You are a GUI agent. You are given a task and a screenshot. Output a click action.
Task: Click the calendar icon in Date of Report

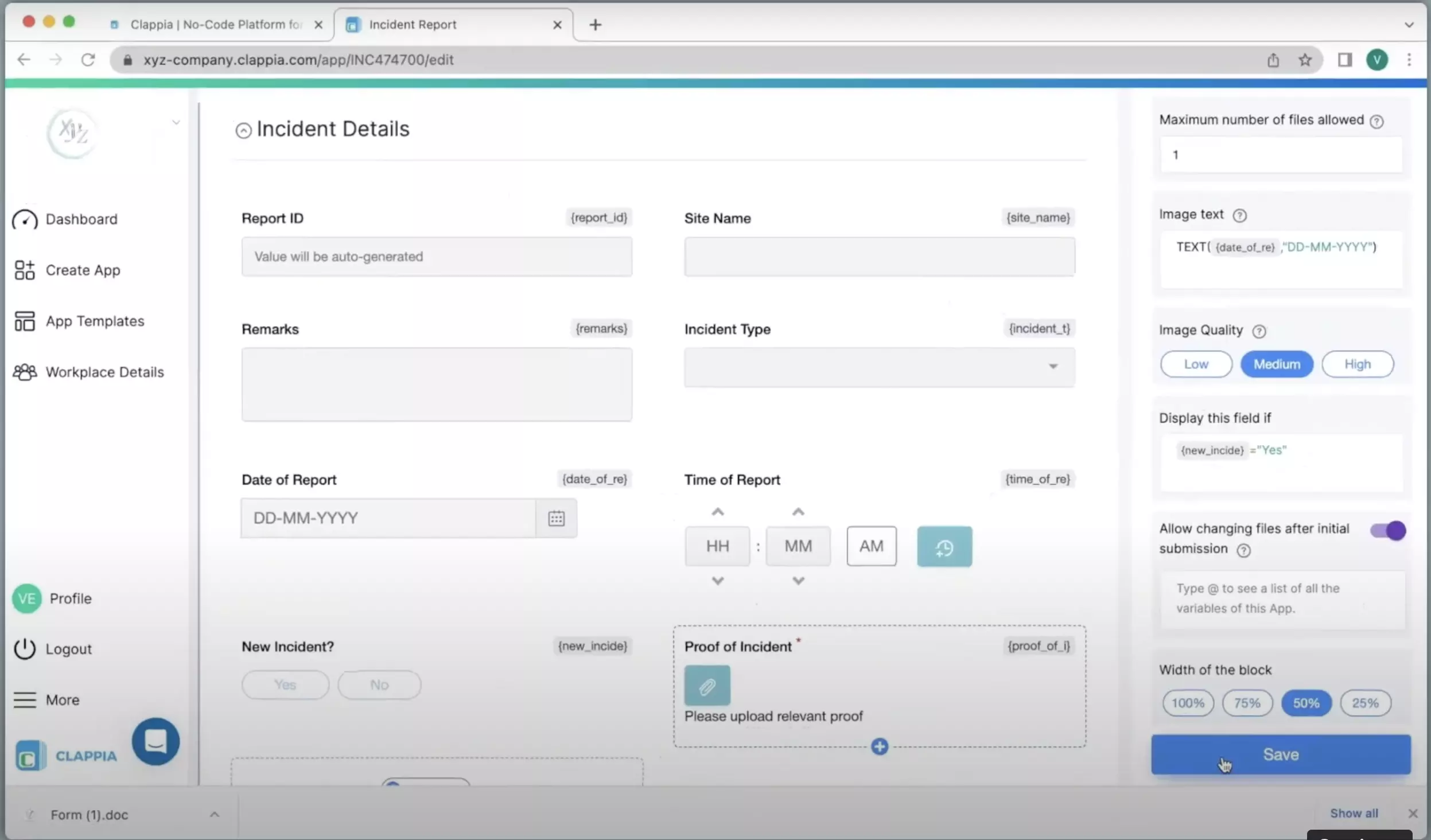pyautogui.click(x=556, y=518)
